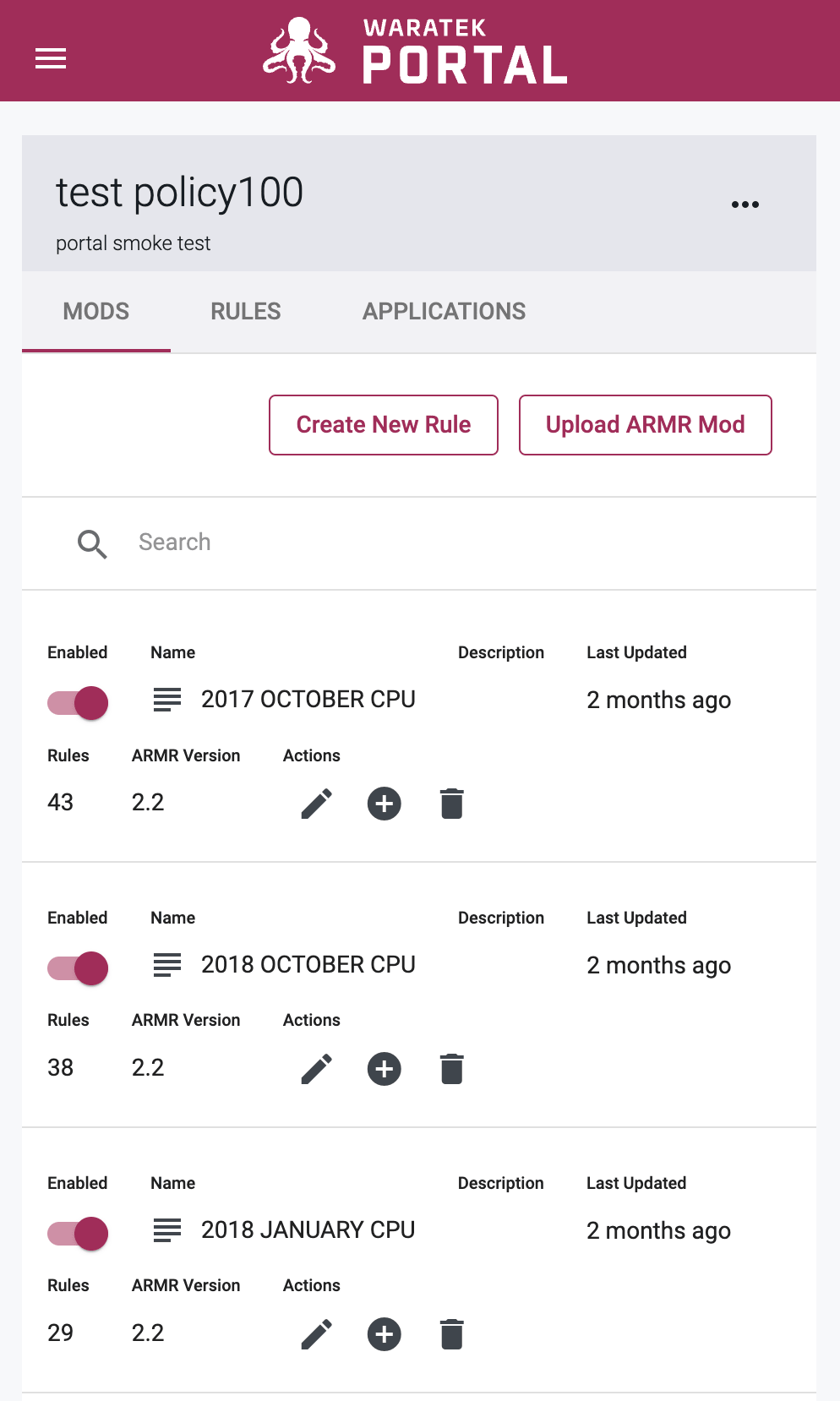Screen dimensions: 840x1401
Task: Edit the 2018 JANUARY CPU mod
Action: pos(317,1334)
